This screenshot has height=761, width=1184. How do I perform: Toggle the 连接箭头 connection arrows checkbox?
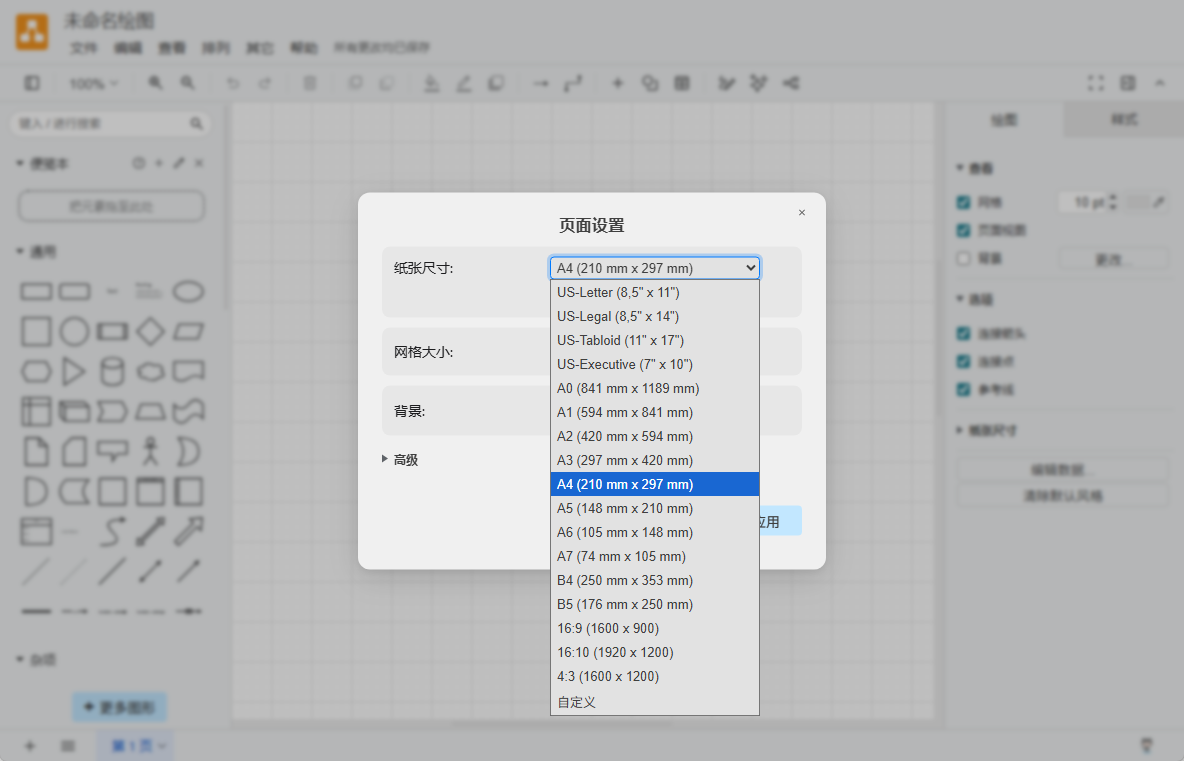point(964,333)
